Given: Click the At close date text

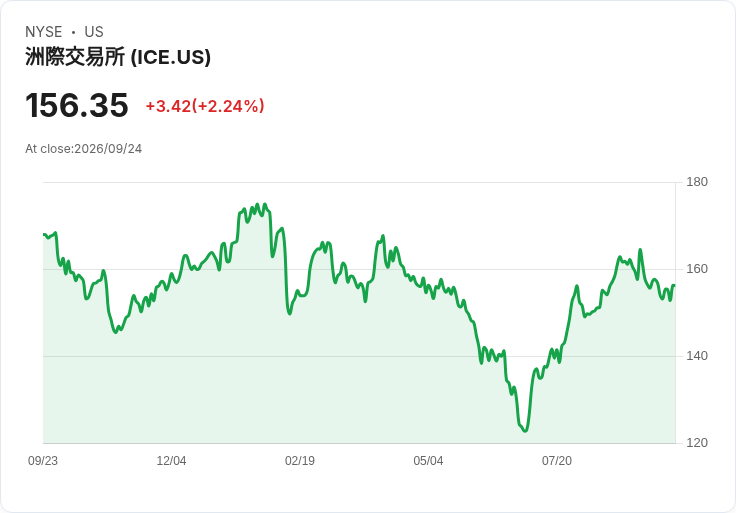Looking at the screenshot, I should click(x=84, y=149).
